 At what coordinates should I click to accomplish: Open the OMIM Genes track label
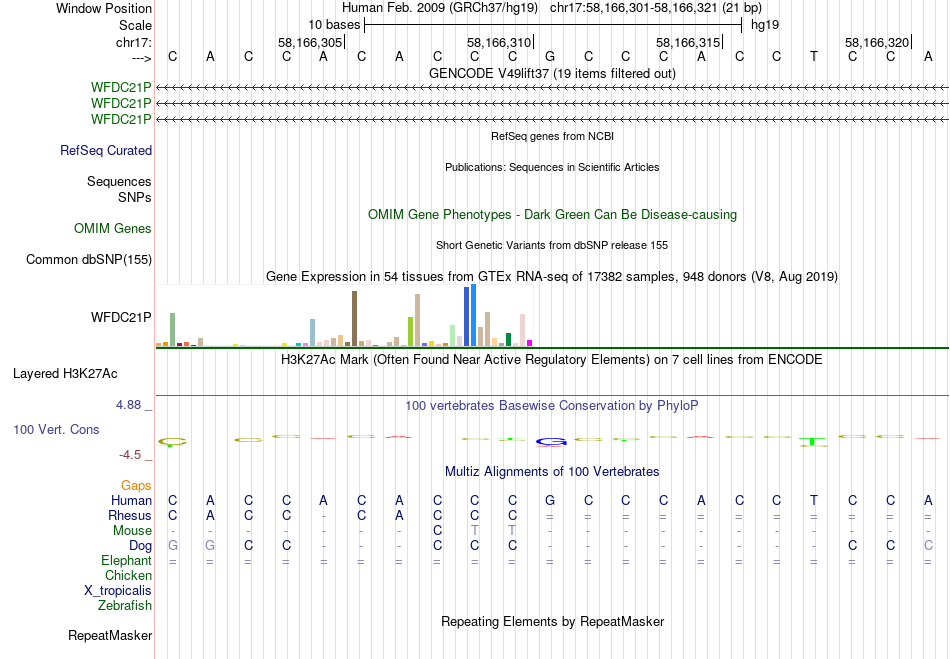click(x=113, y=228)
